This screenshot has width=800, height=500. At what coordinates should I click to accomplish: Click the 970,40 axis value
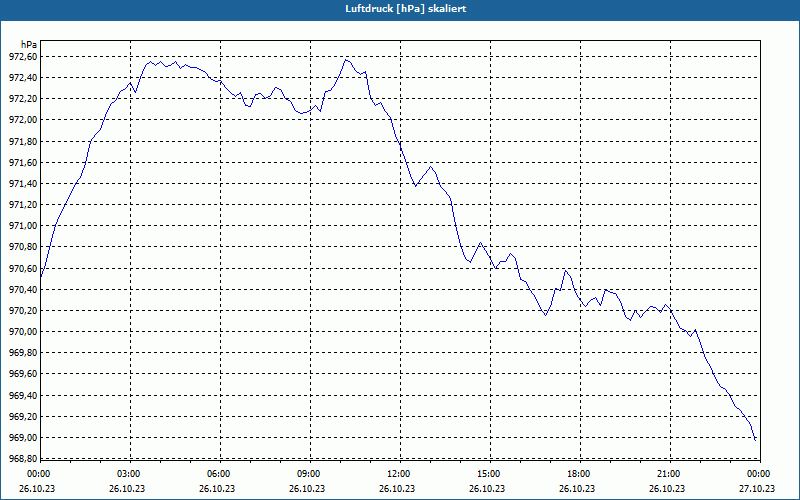click(23, 290)
